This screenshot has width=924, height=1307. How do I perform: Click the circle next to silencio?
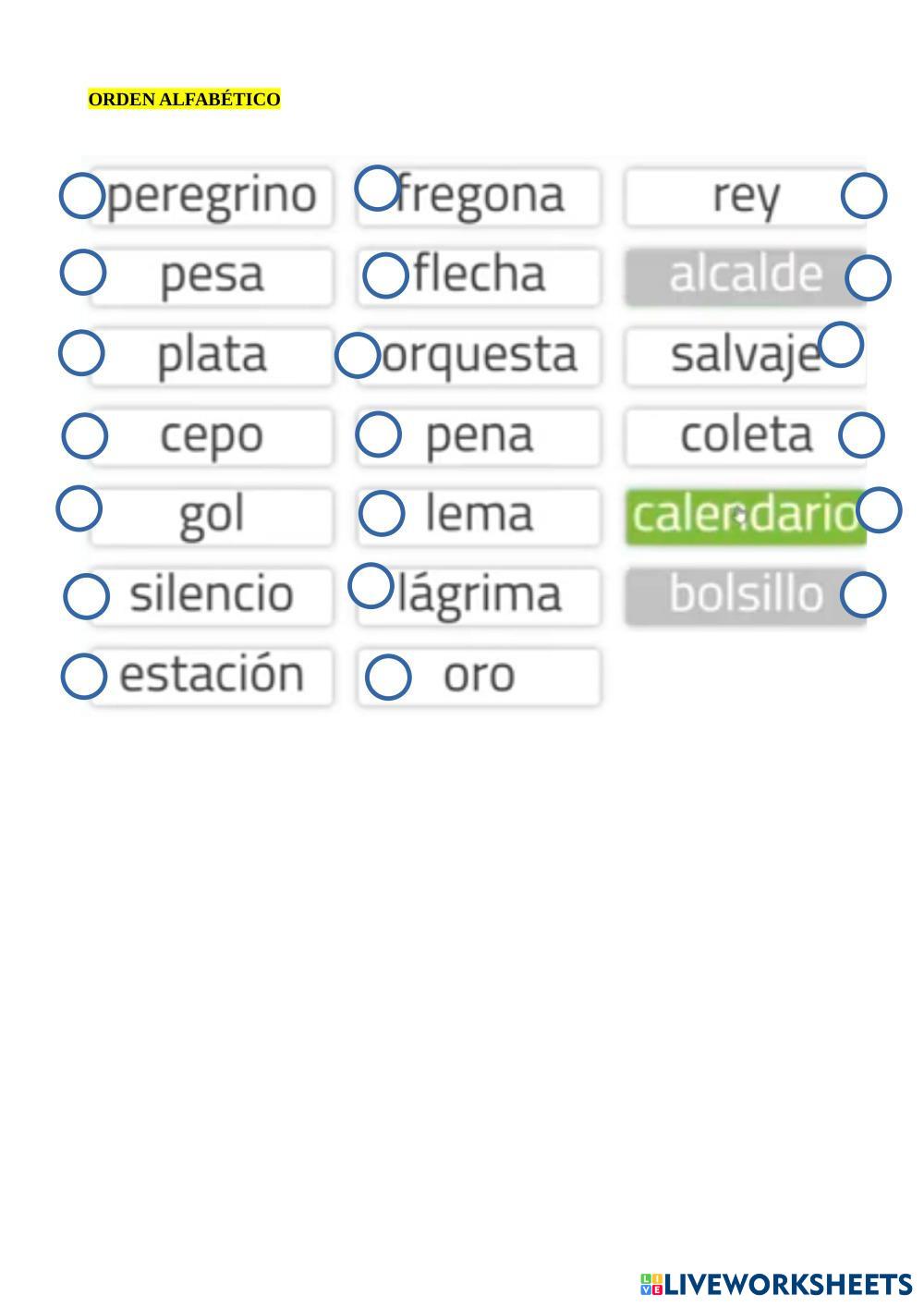(x=86, y=596)
